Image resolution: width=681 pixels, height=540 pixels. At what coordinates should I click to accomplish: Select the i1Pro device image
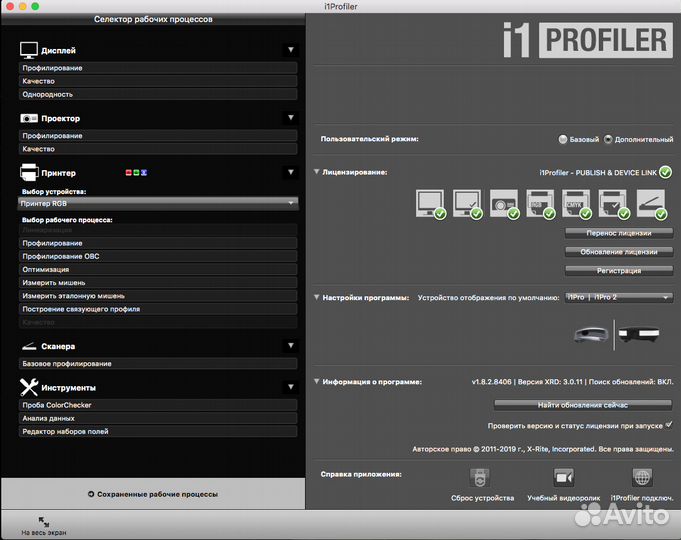(591, 335)
